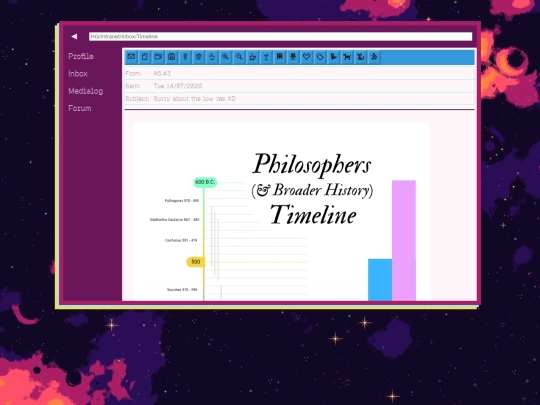Open the Inbox section
Image resolution: width=540 pixels, height=405 pixels.
pyautogui.click(x=78, y=74)
